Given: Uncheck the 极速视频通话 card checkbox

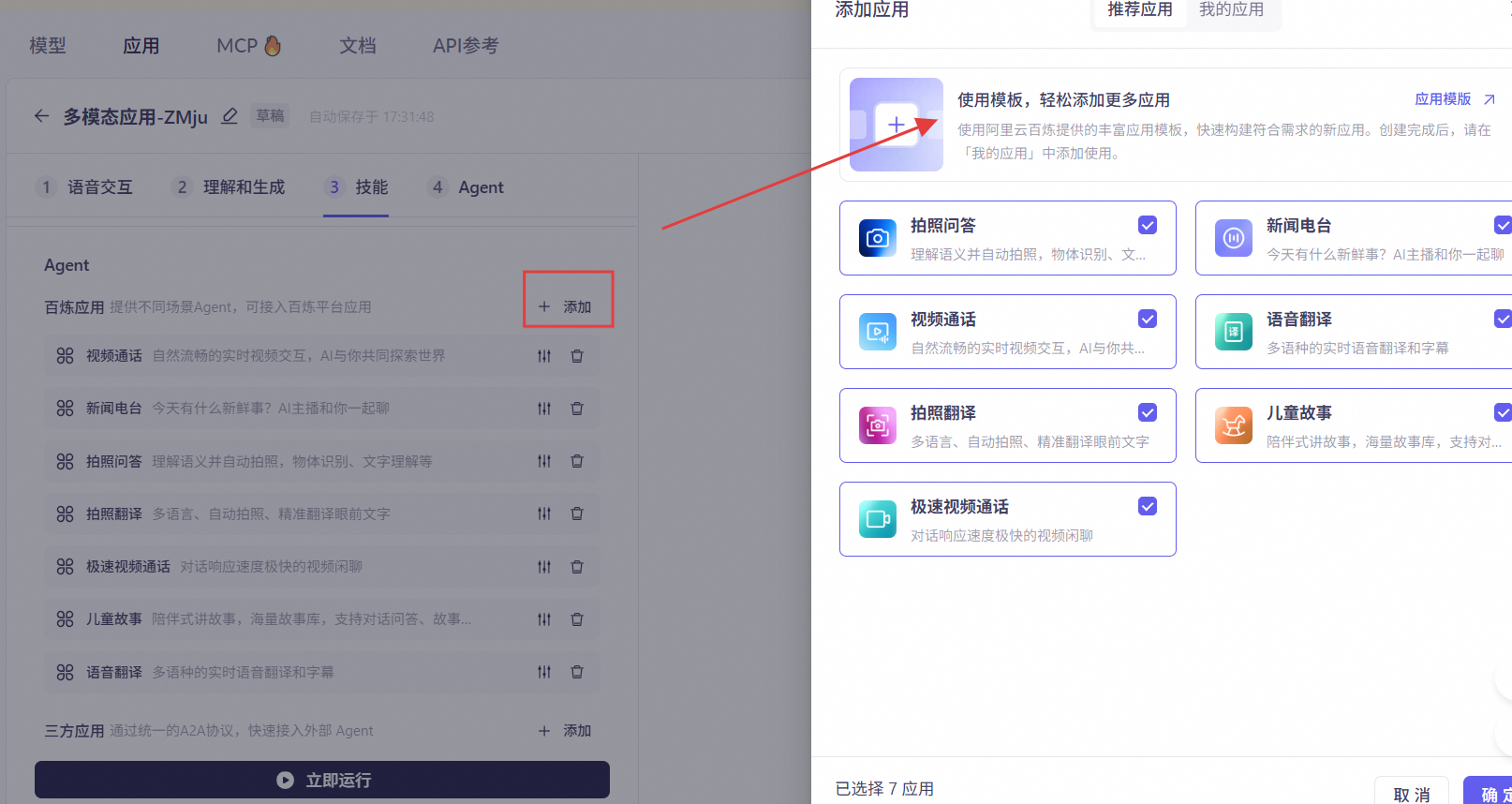Looking at the screenshot, I should click(1148, 506).
